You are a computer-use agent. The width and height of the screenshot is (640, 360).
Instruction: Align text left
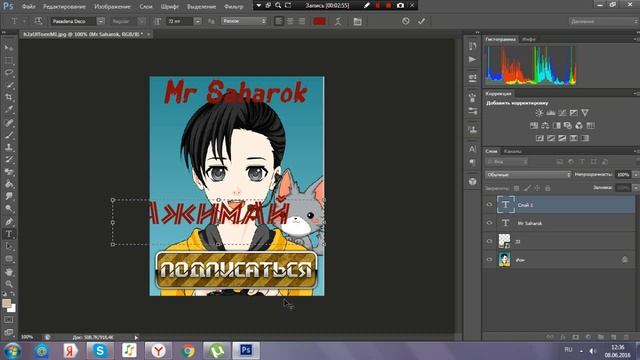pyautogui.click(x=279, y=21)
